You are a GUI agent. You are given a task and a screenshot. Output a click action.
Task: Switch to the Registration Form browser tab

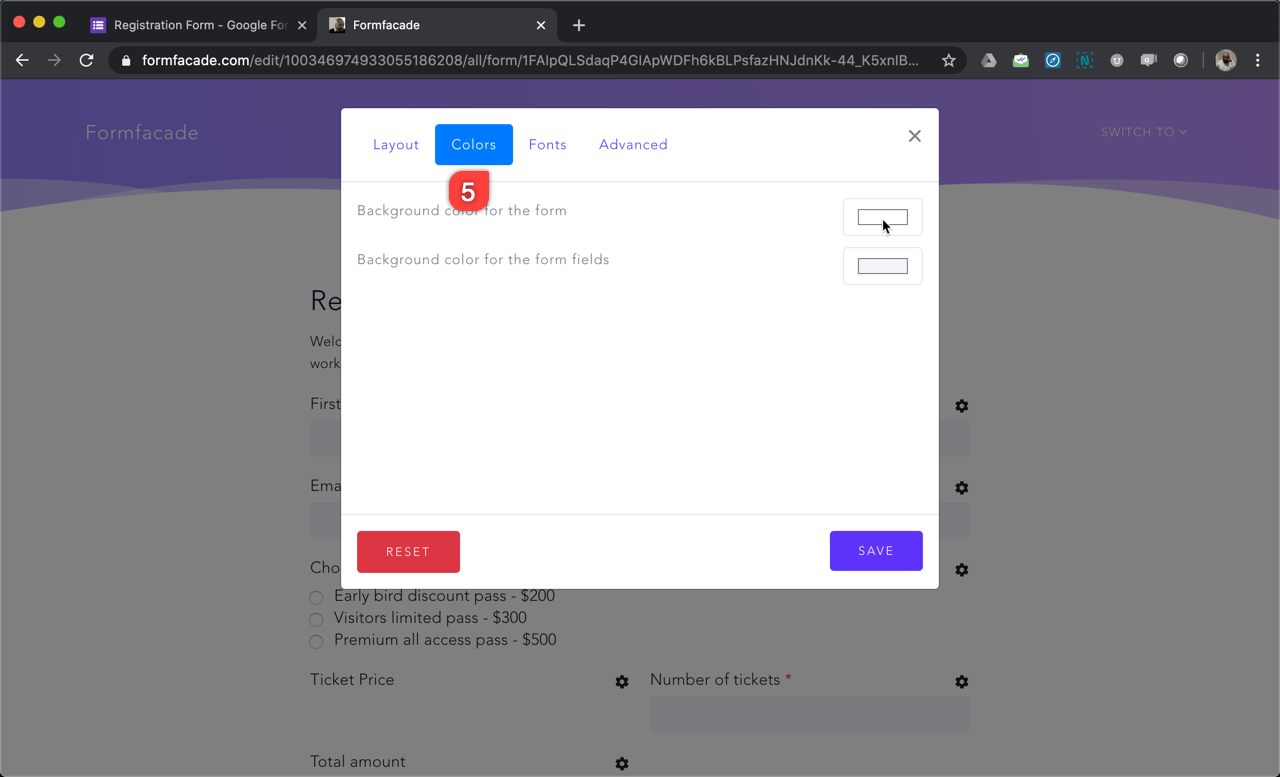(199, 25)
